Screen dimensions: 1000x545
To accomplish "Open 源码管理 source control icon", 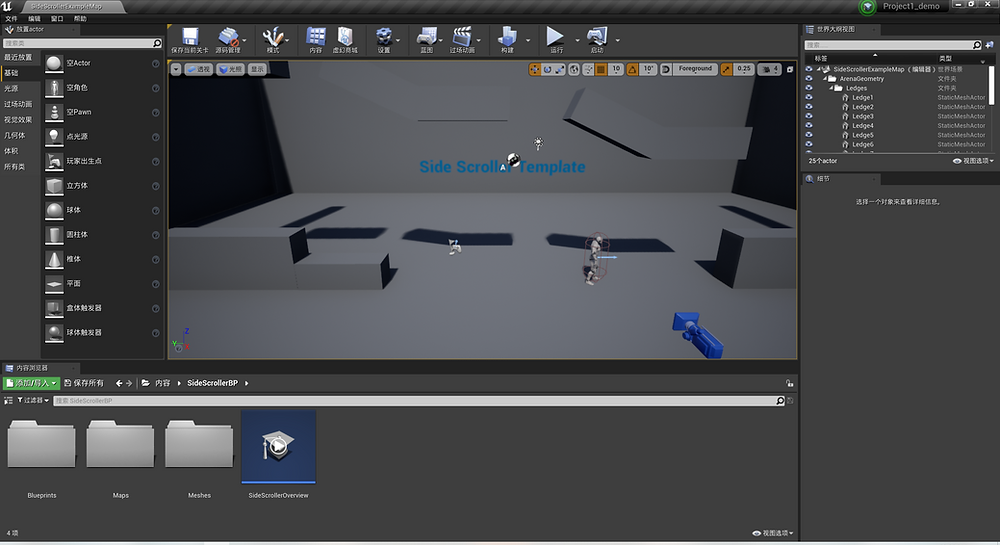I will [227, 36].
